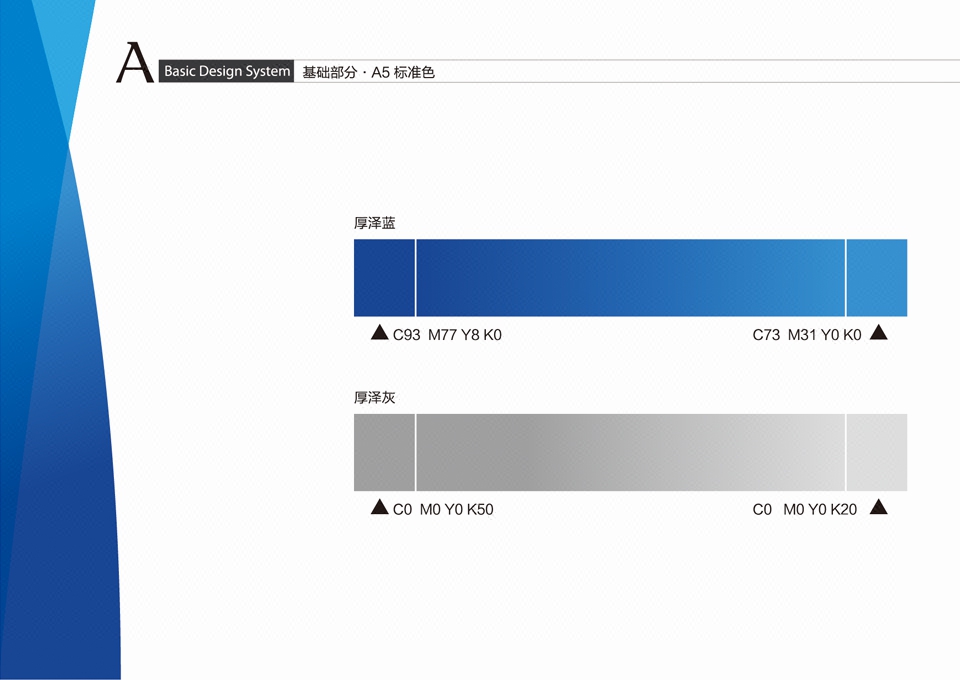
Task: Click the large letter A logo
Action: point(135,63)
